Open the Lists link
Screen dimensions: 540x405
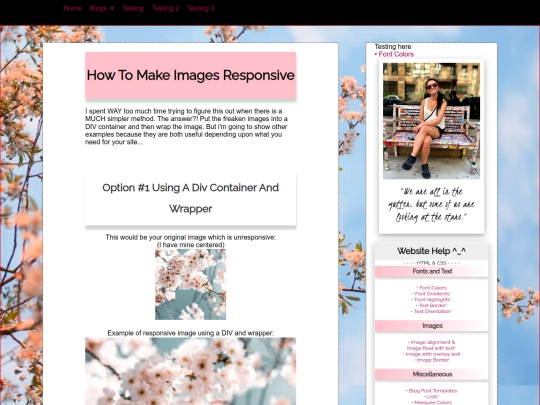coord(433,397)
